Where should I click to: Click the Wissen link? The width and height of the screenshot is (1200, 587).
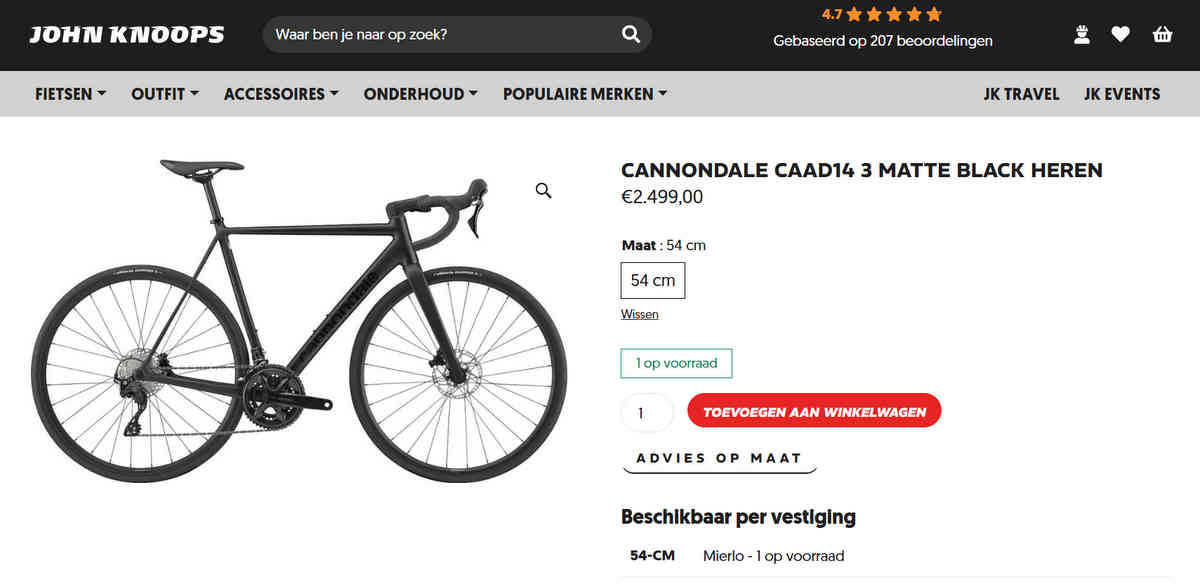[x=640, y=314]
